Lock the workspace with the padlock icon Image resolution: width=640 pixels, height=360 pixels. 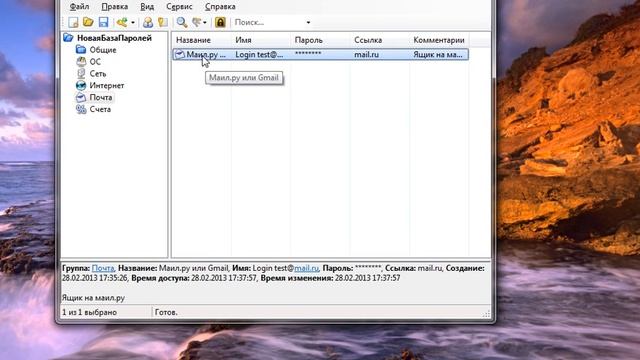(220, 22)
